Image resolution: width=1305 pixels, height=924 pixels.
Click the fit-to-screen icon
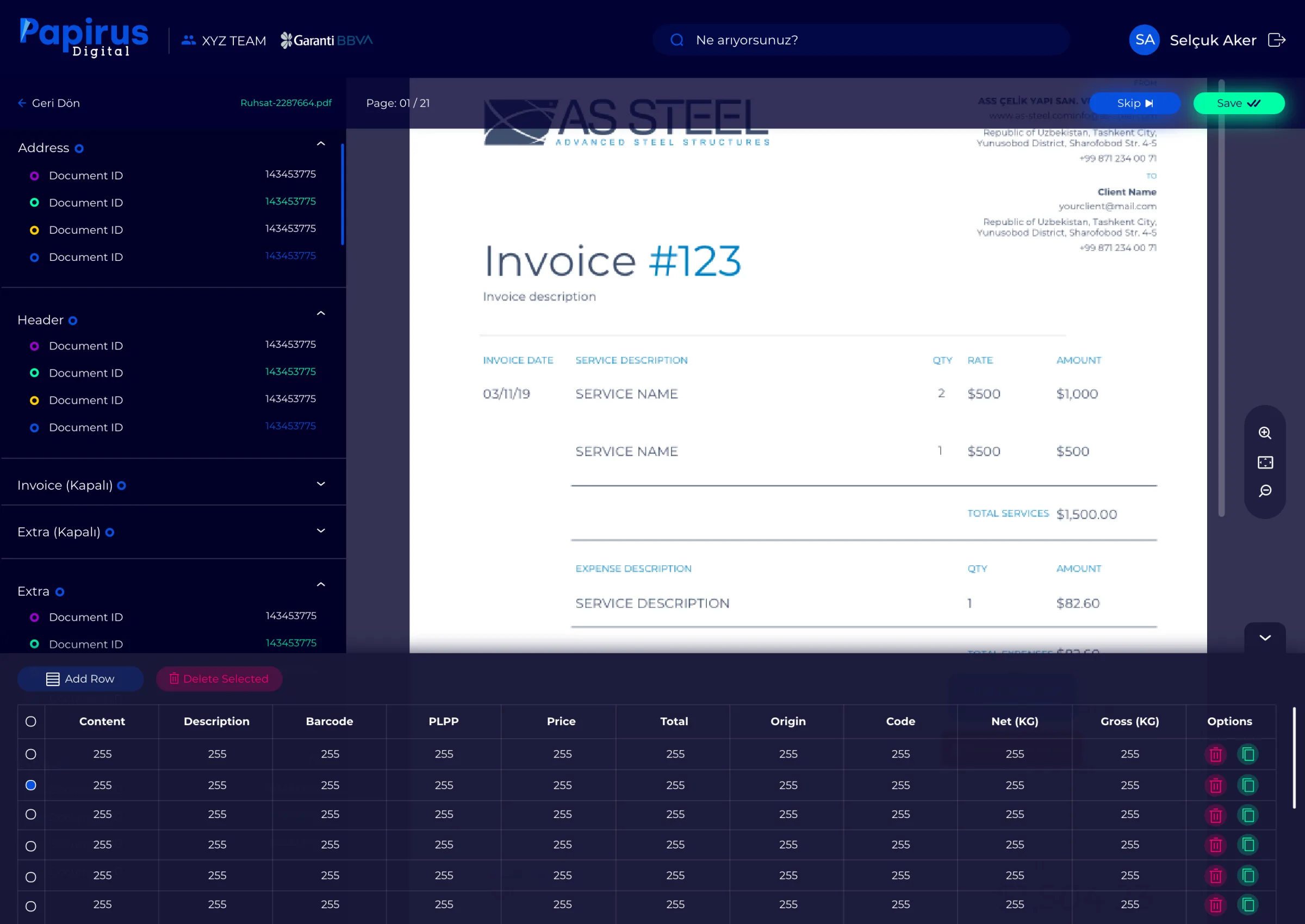point(1265,463)
